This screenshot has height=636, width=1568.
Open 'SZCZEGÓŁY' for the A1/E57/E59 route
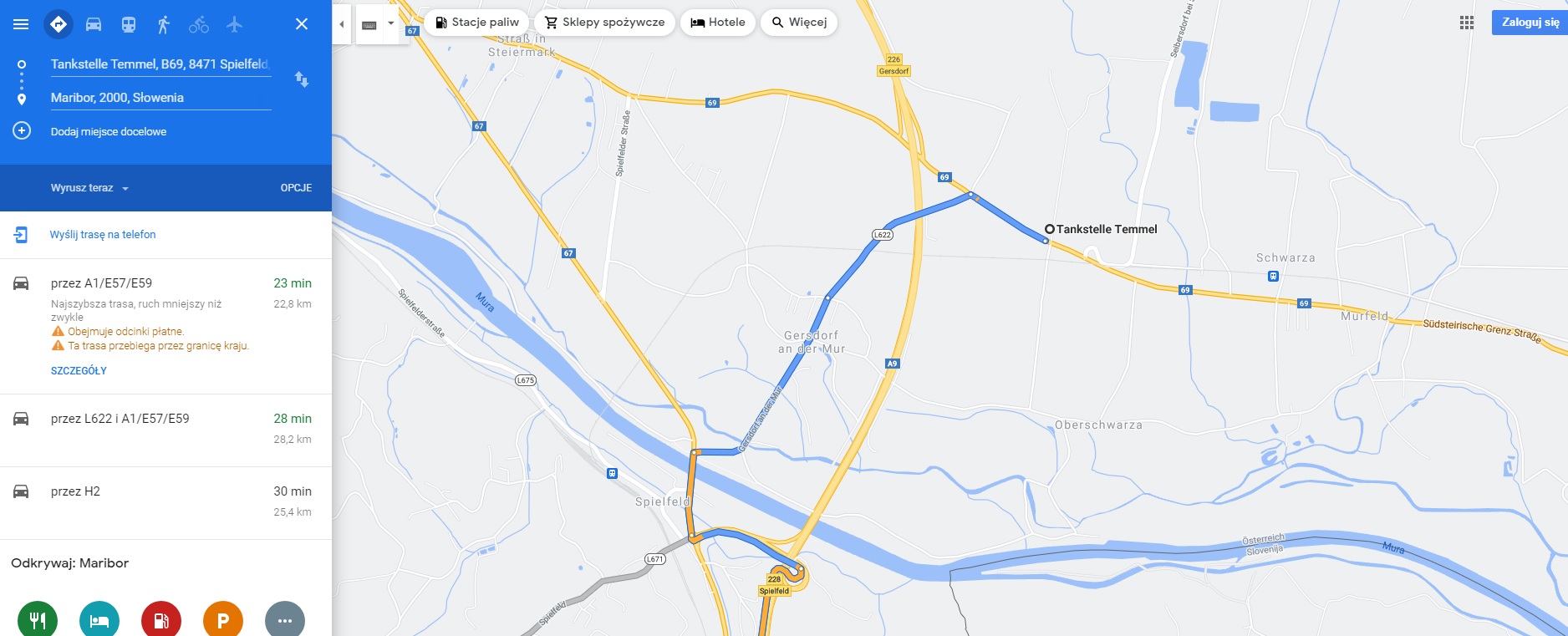point(79,370)
